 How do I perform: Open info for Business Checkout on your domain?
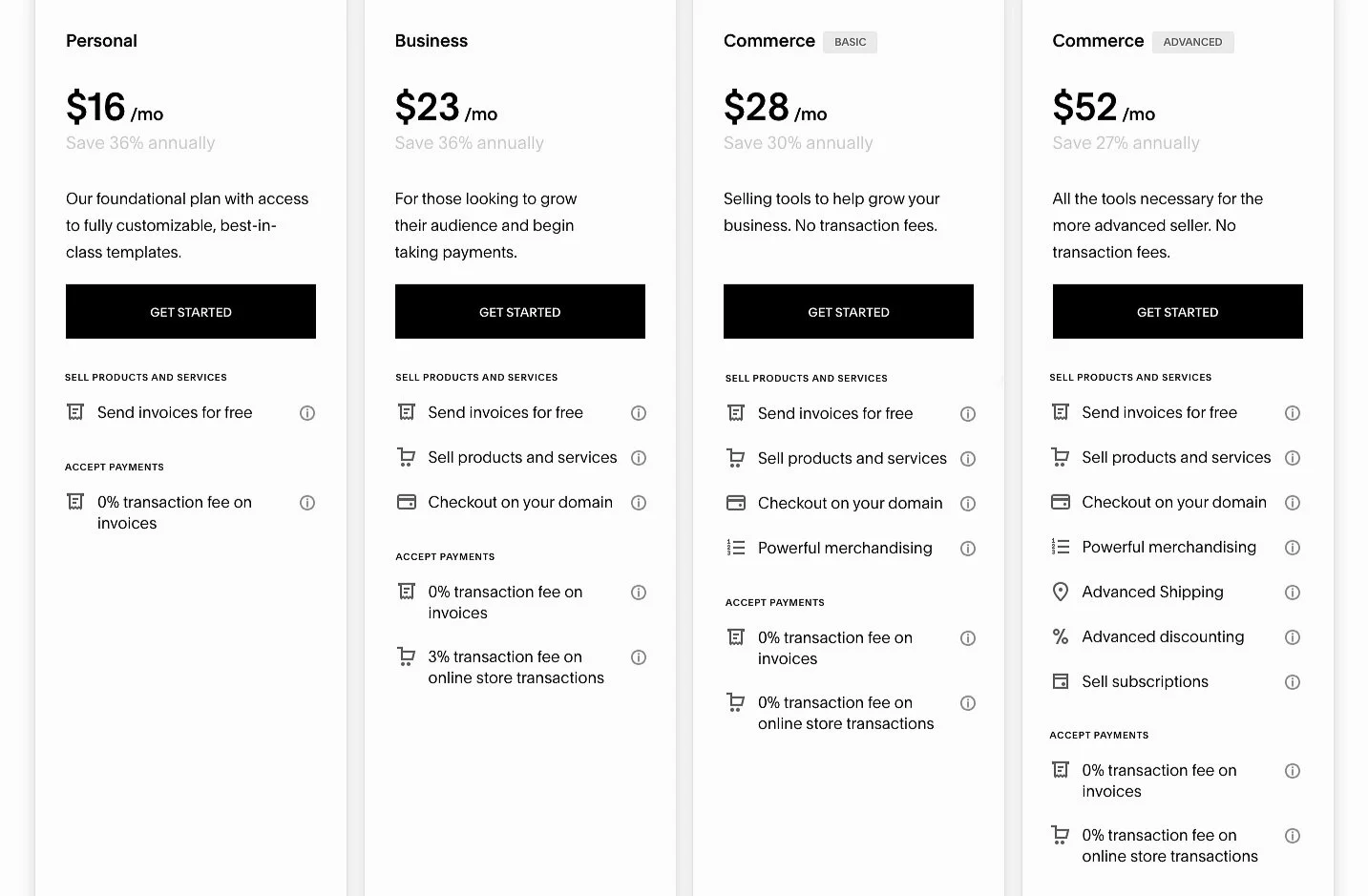pos(639,503)
